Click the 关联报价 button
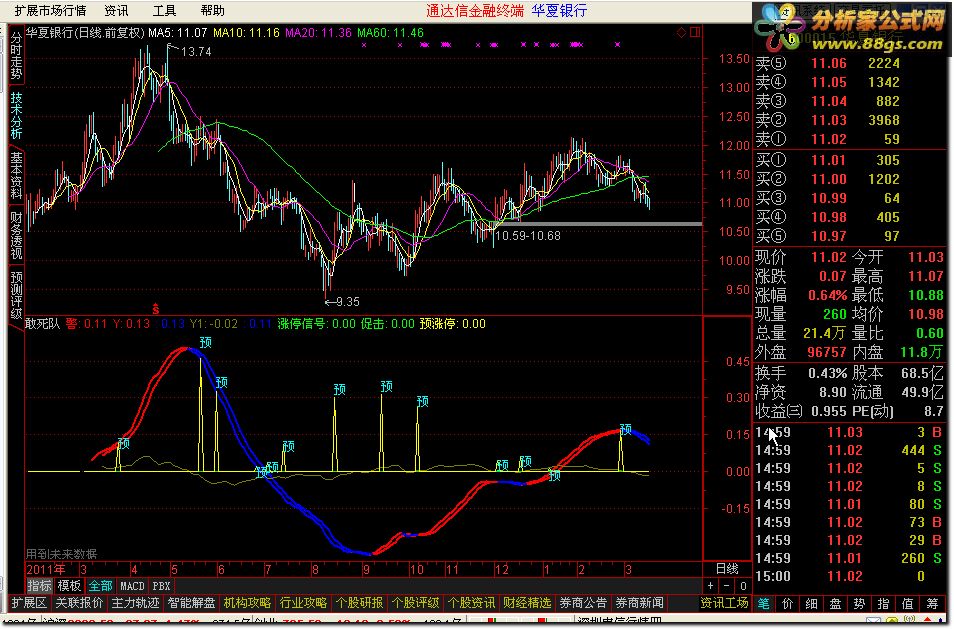The height and width of the screenshot is (629, 954). point(79,603)
